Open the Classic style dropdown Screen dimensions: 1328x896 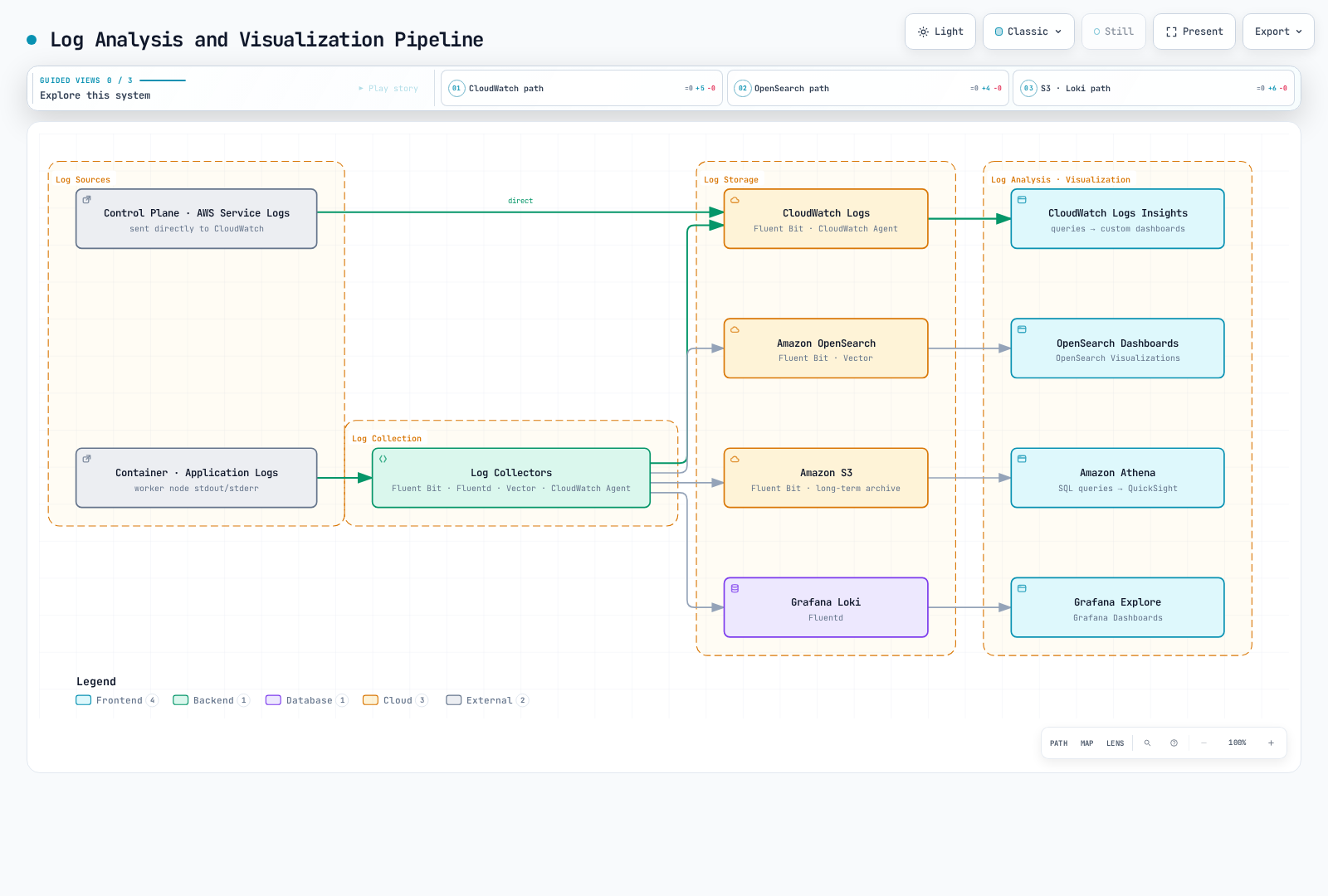click(1028, 32)
